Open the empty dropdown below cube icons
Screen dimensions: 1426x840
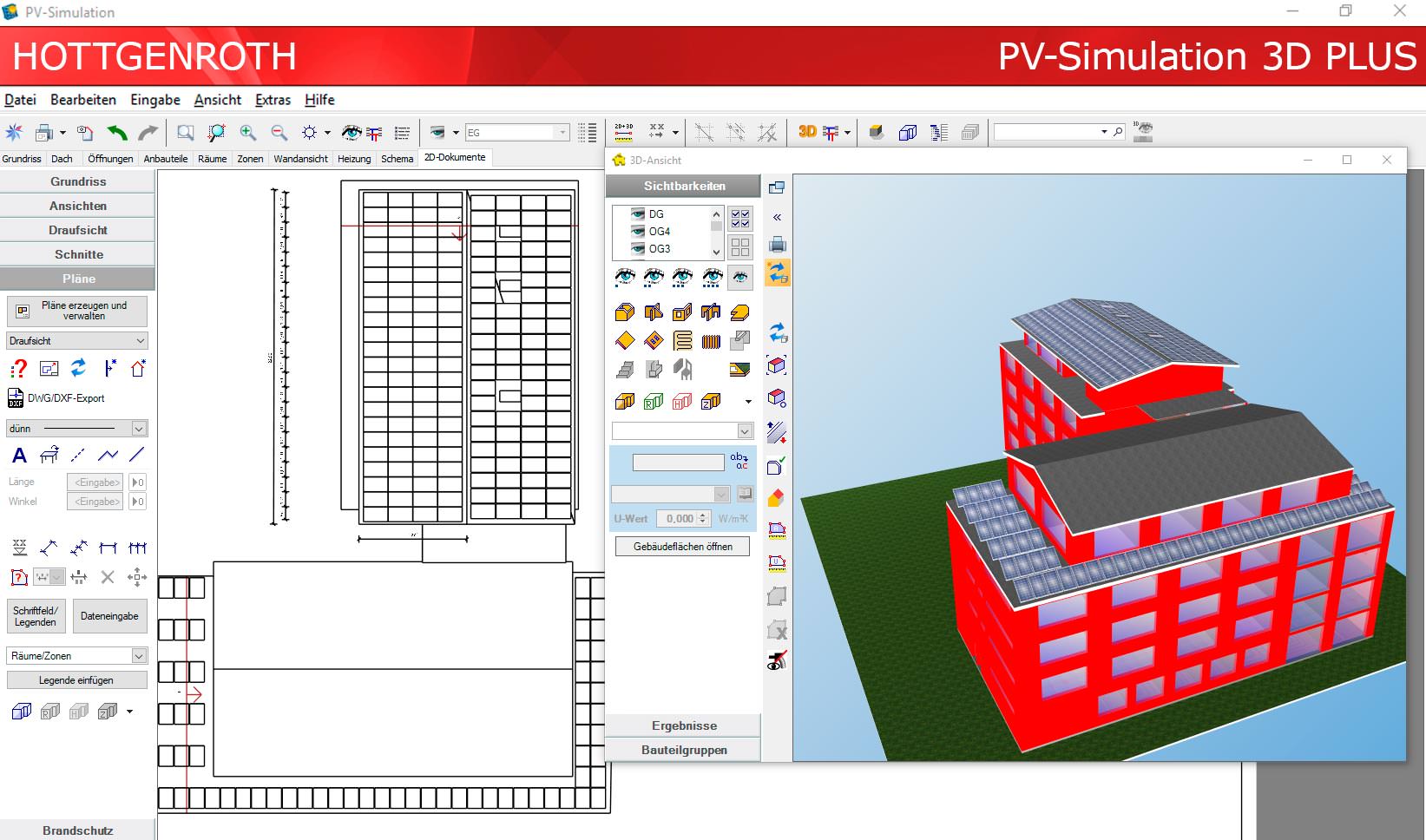682,430
